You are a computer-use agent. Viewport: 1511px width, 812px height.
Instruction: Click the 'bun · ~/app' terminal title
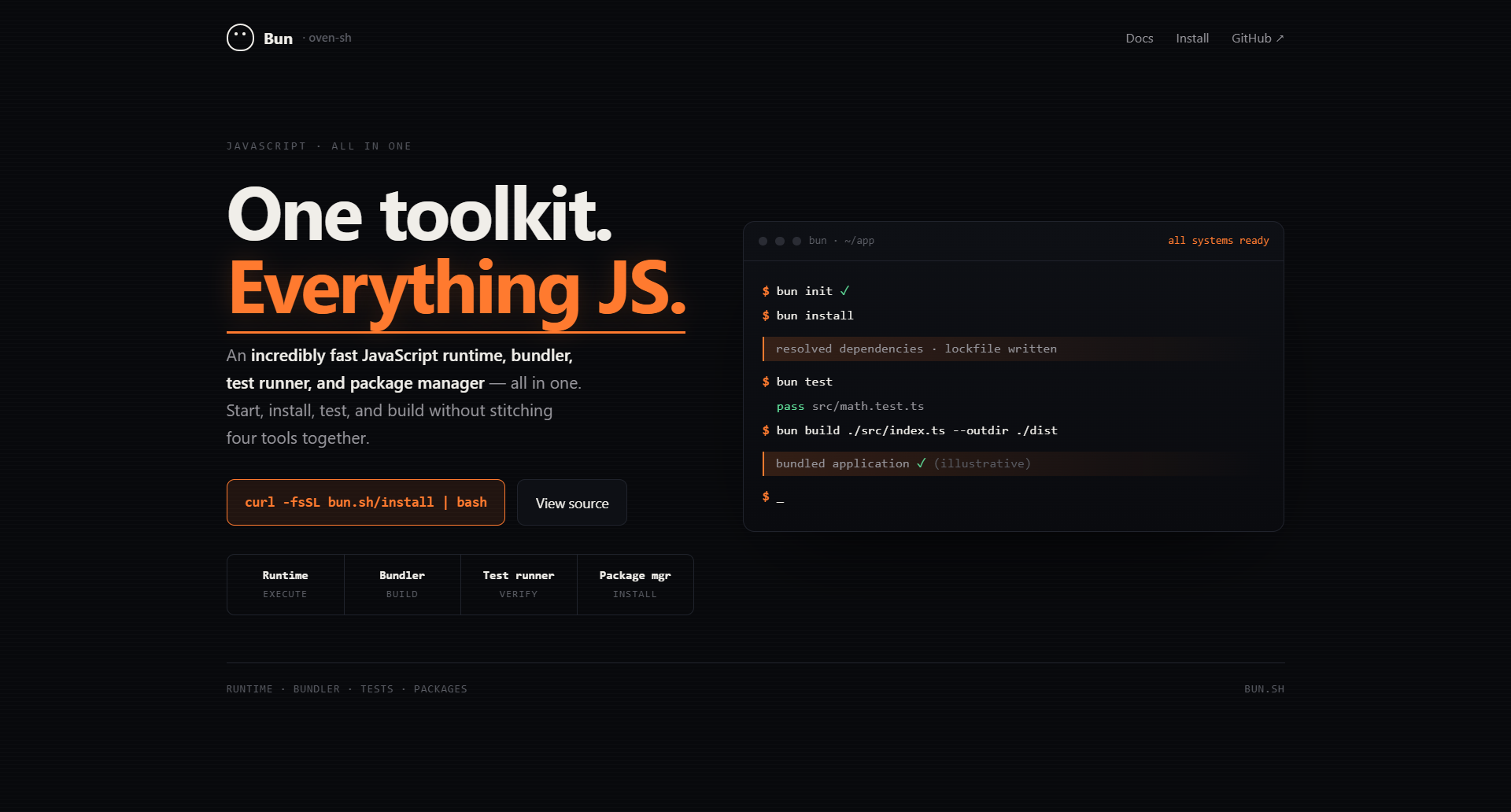pos(841,241)
